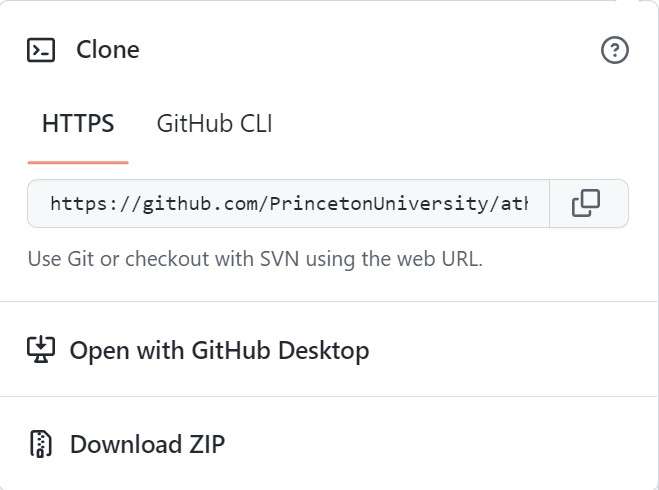Copy the repository URL to clipboard
This screenshot has height=490, width=659.
click(586, 204)
